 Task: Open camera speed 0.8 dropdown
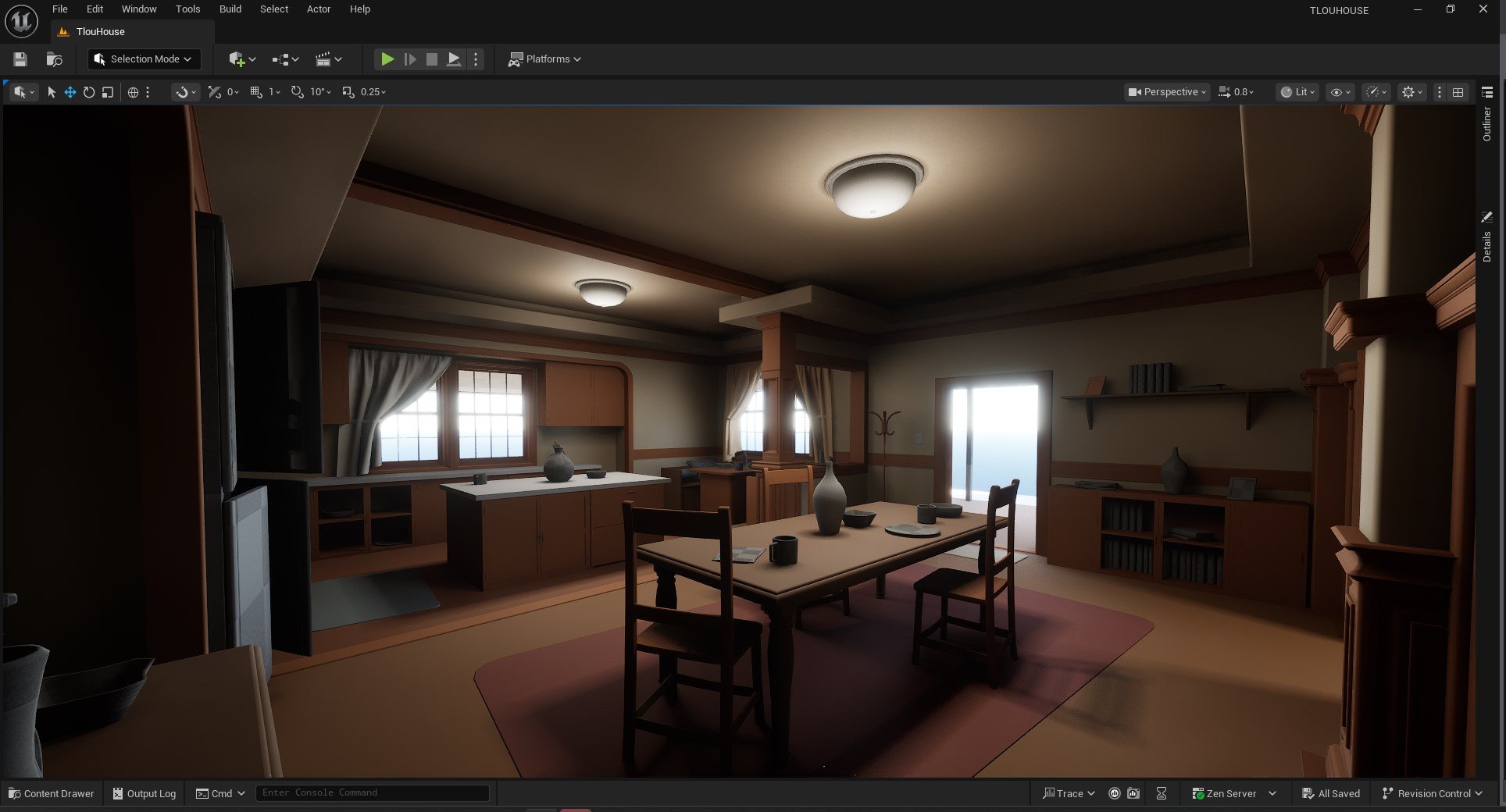[x=1236, y=92]
